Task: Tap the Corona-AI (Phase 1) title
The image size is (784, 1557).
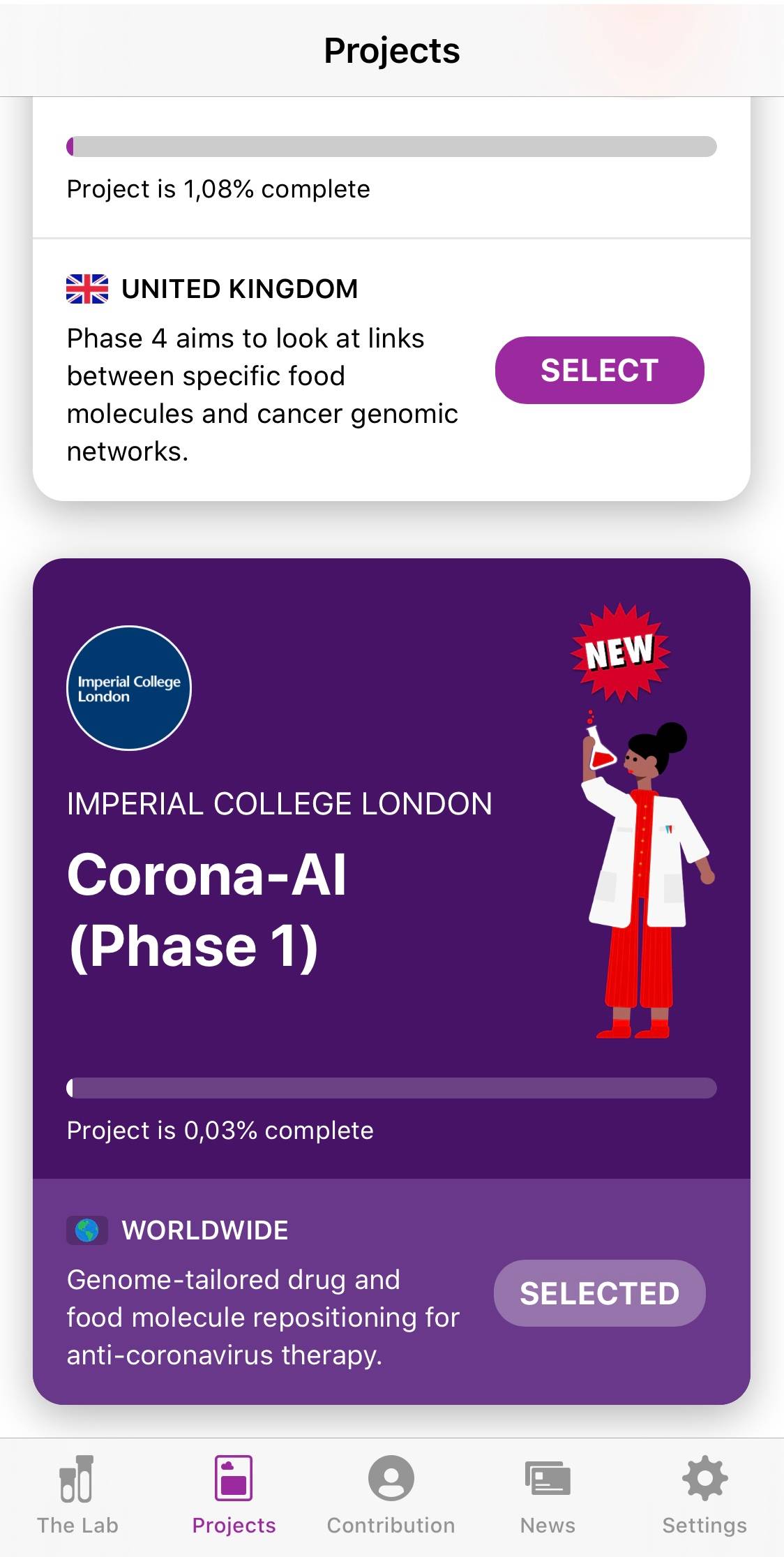Action: click(207, 909)
